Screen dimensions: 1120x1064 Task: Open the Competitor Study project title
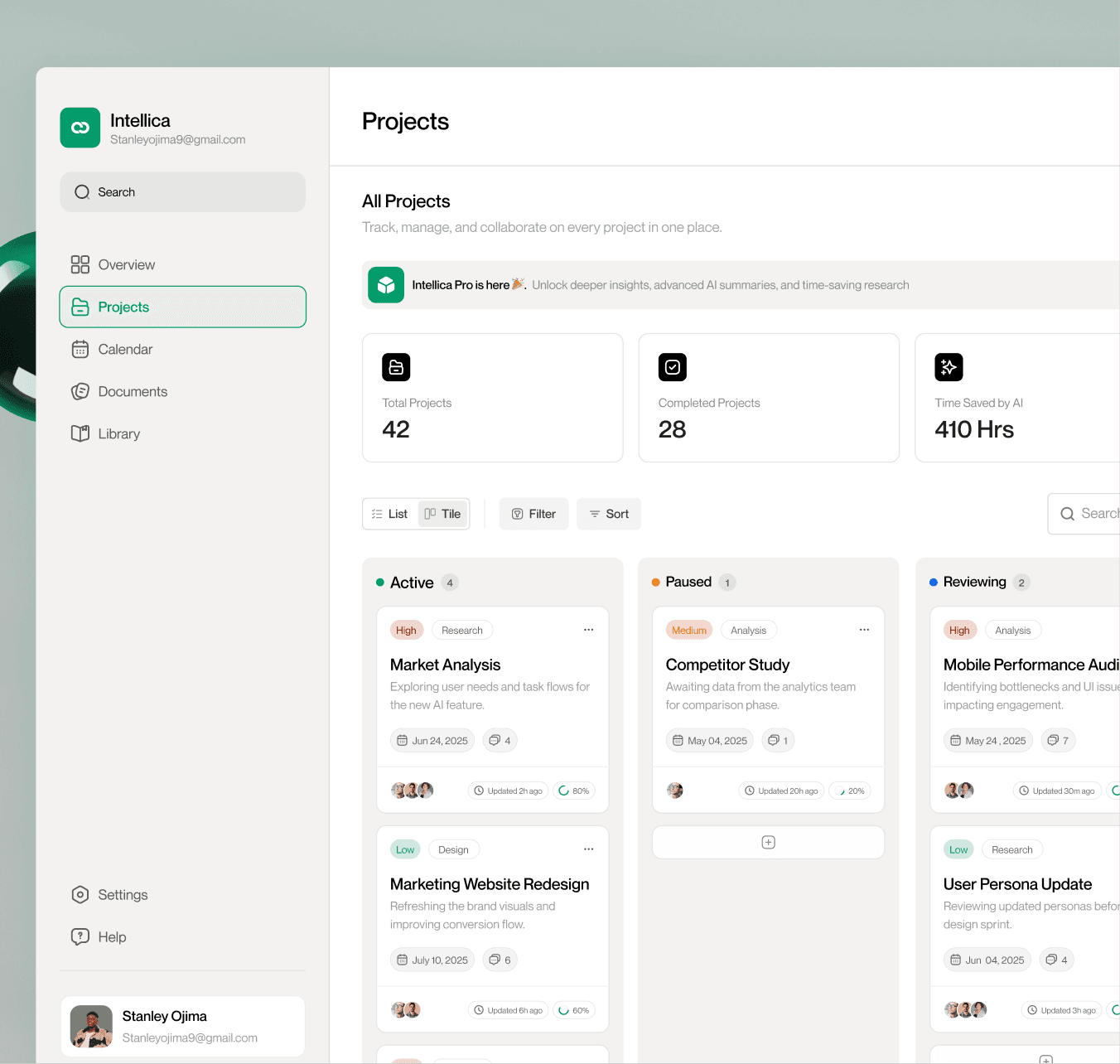tap(727, 665)
